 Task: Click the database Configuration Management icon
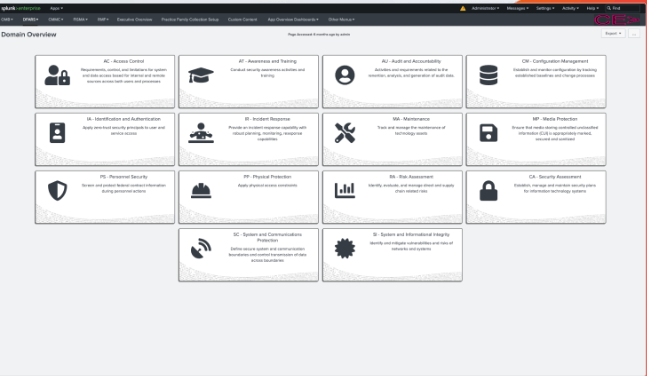tap(489, 75)
